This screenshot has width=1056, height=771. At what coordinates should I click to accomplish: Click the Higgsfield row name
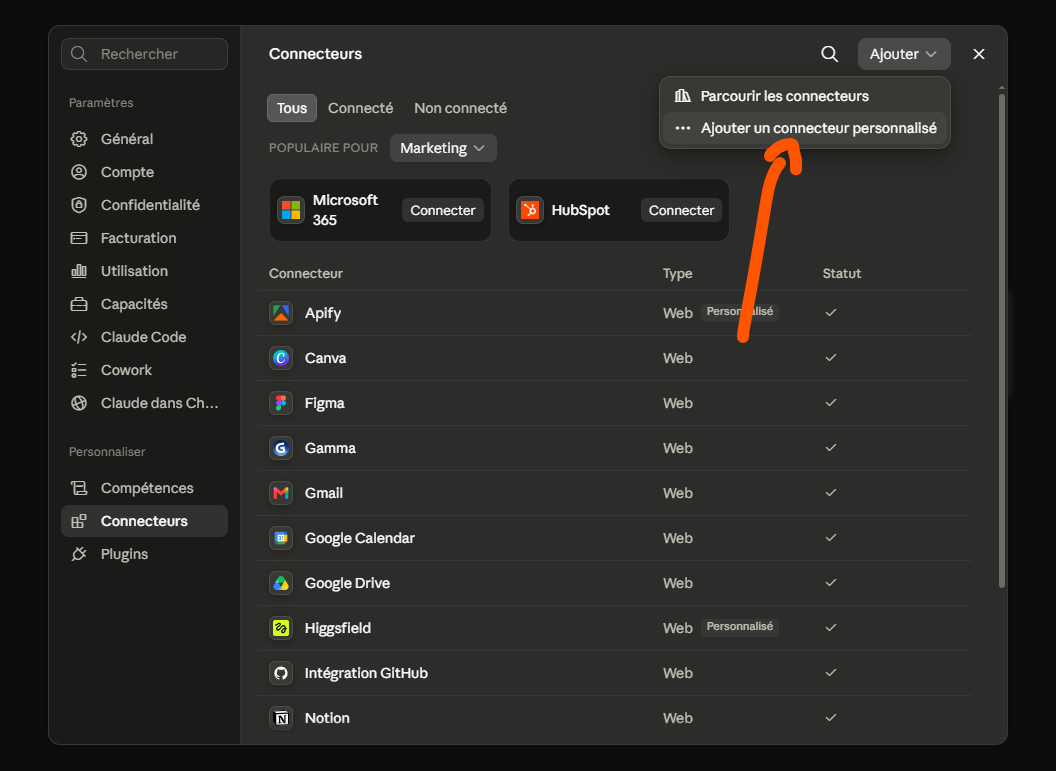[x=338, y=628]
